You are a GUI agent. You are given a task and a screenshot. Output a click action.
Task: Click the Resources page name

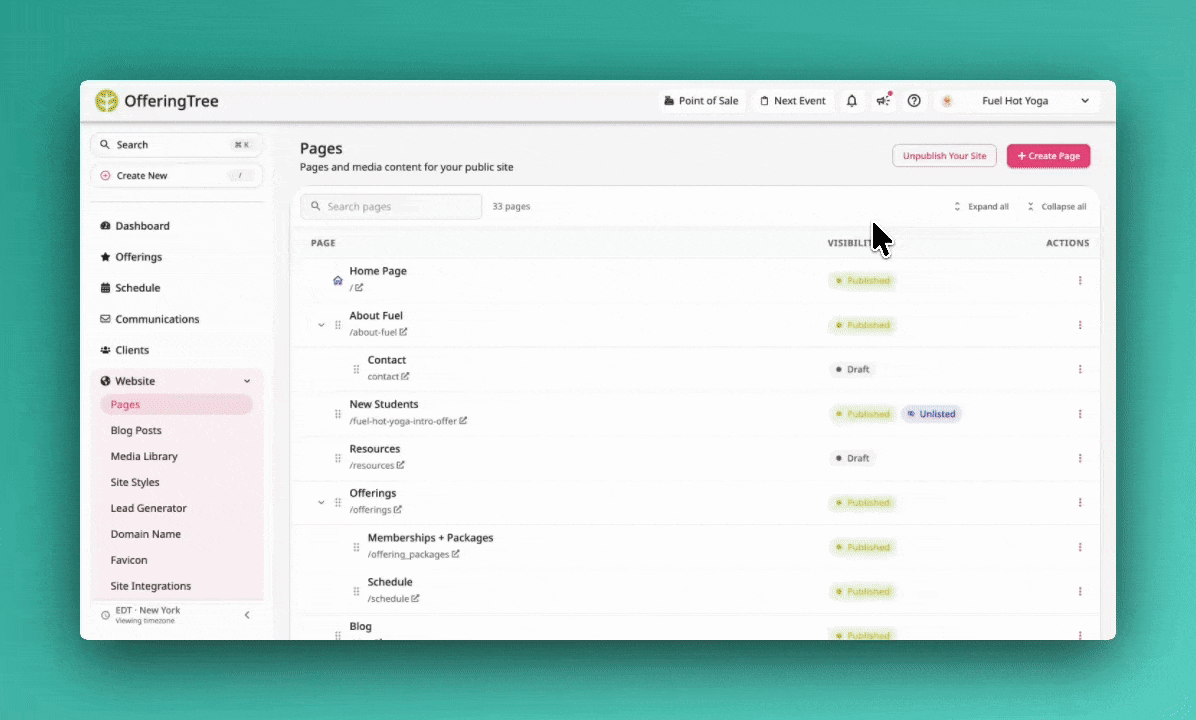click(375, 448)
